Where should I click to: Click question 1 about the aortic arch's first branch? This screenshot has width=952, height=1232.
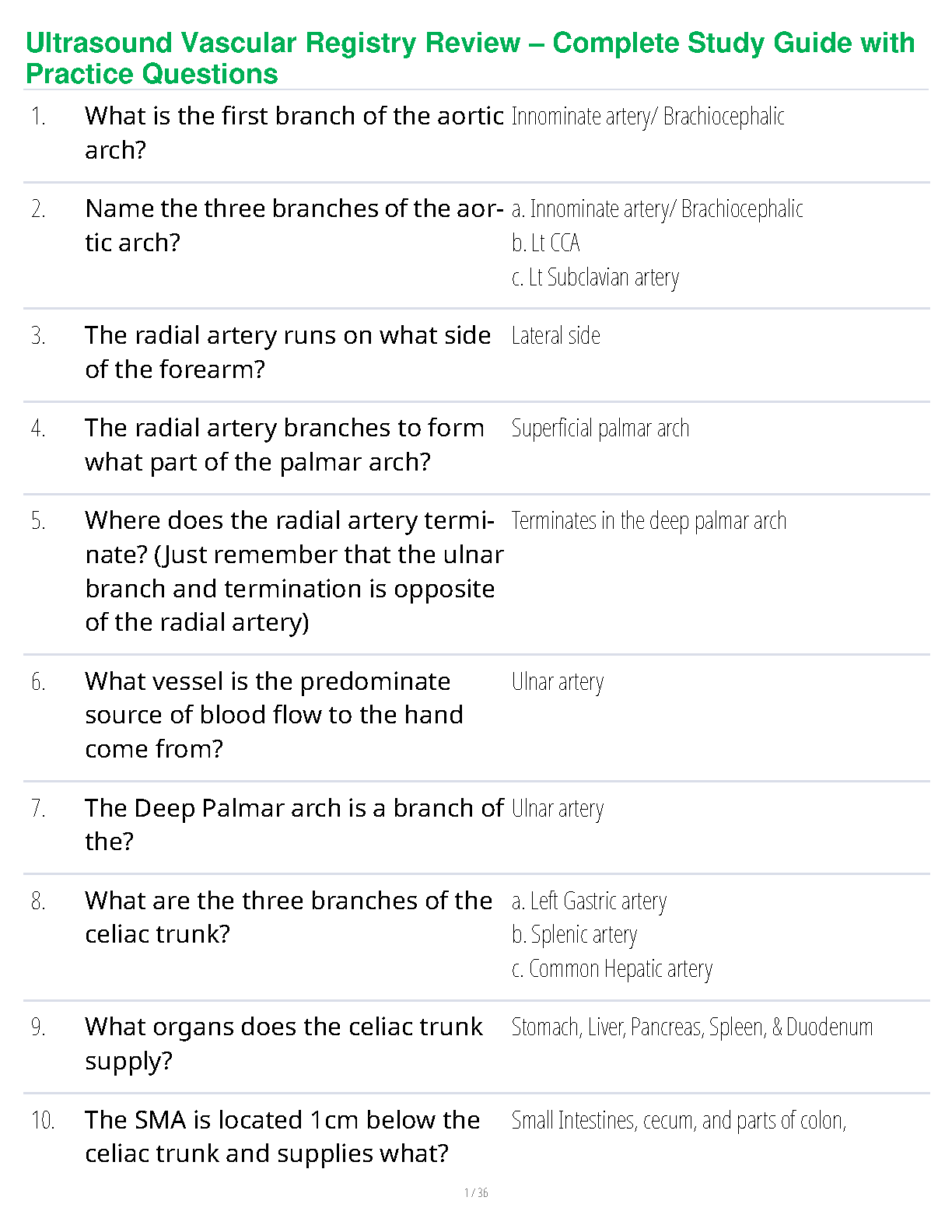click(294, 132)
